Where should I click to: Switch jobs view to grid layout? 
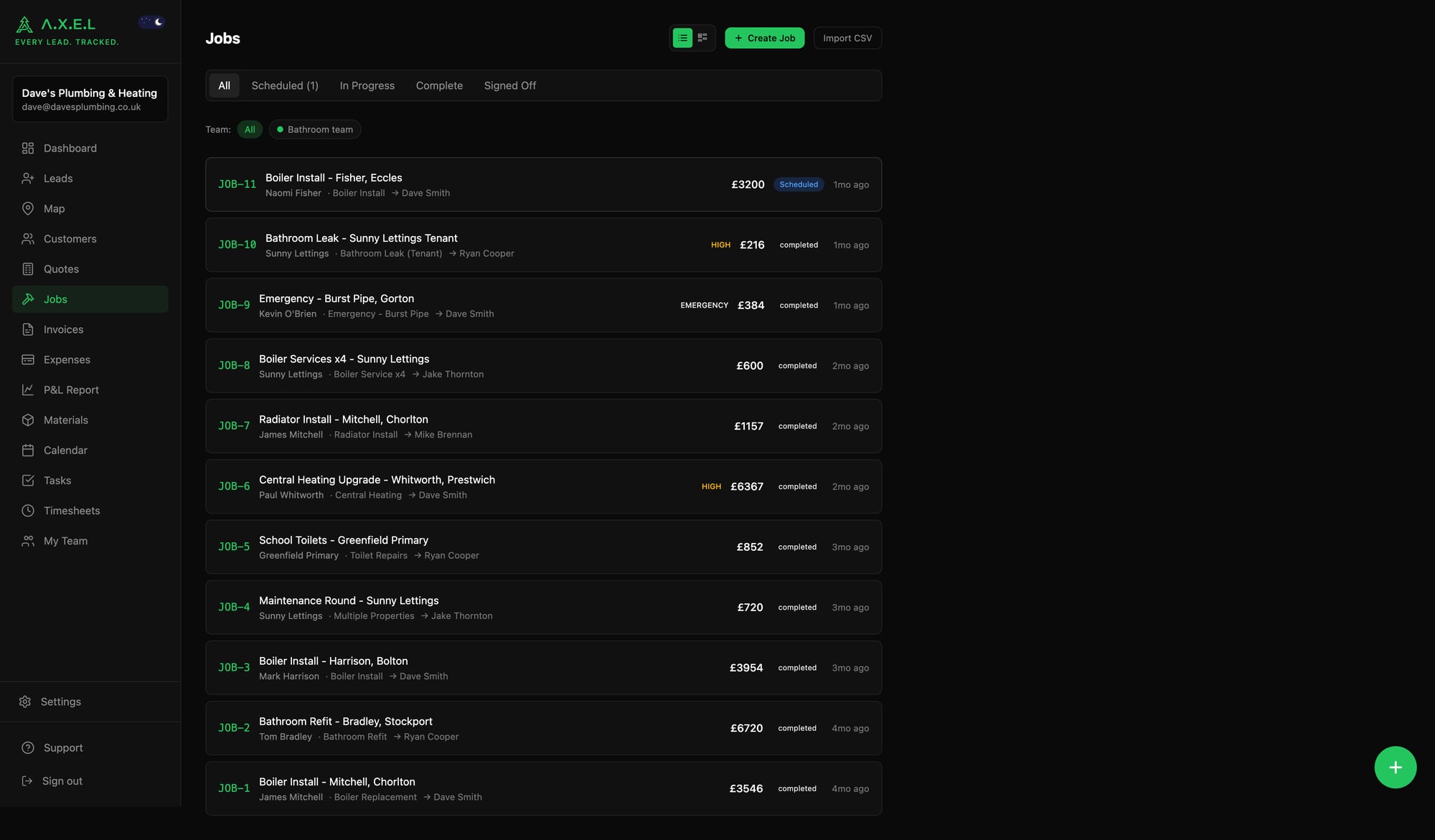tap(702, 37)
